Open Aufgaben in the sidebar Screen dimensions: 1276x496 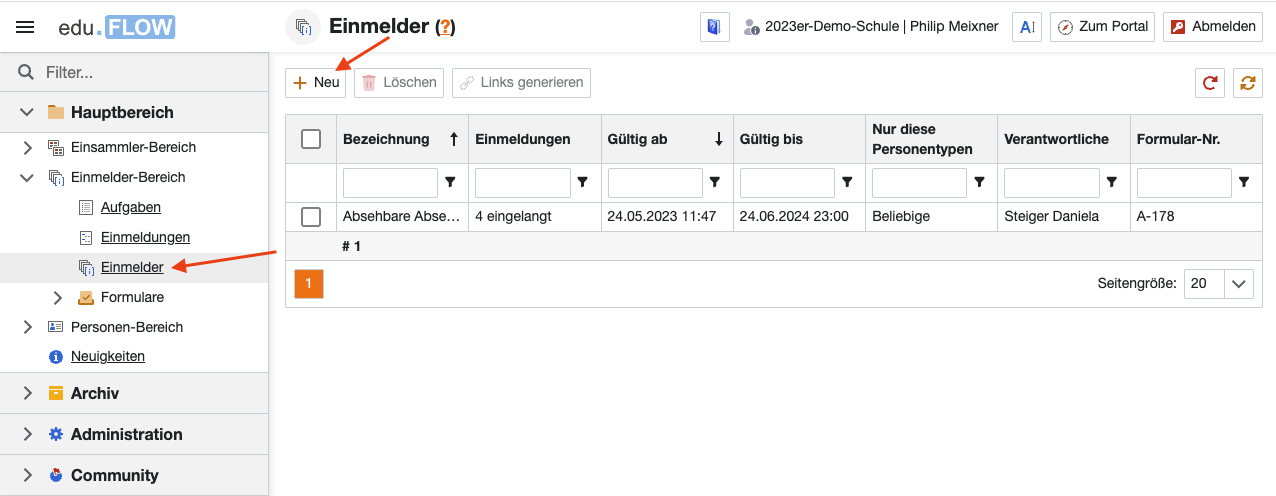click(130, 207)
